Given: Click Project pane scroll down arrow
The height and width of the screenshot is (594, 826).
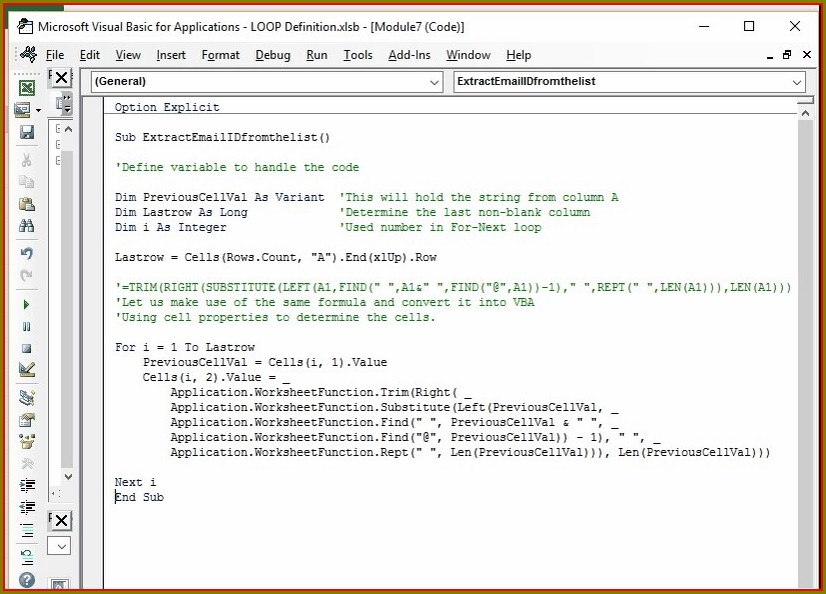Looking at the screenshot, I should 68,476.
